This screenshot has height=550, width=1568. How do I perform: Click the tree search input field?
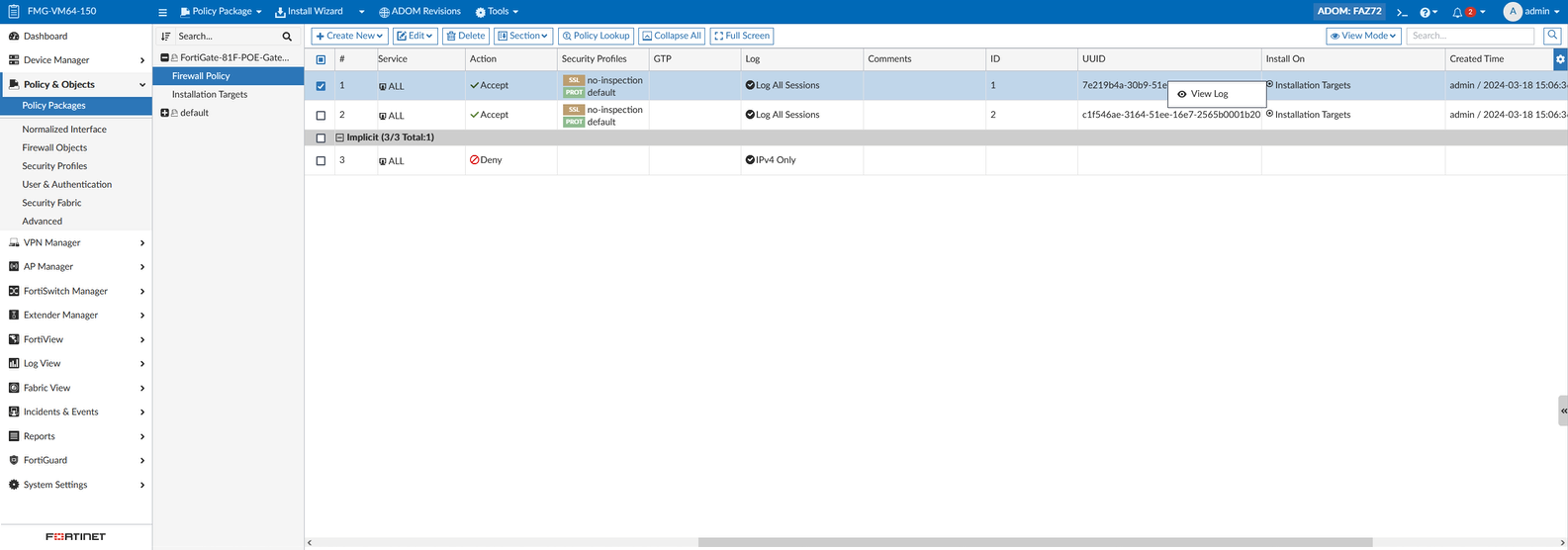tap(228, 37)
